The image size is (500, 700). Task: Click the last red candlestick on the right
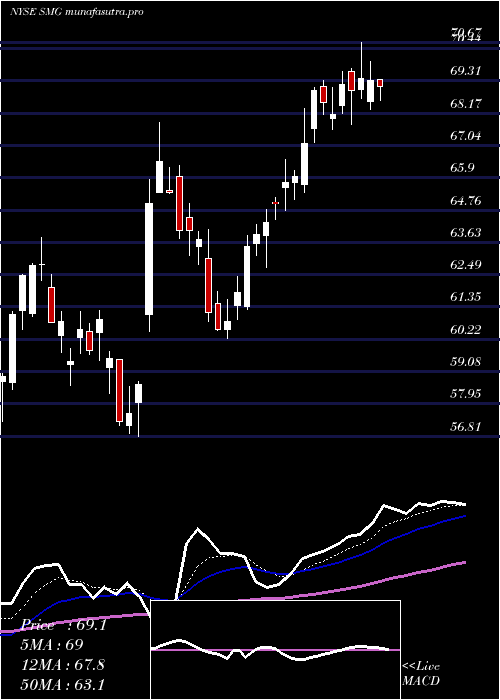click(380, 83)
